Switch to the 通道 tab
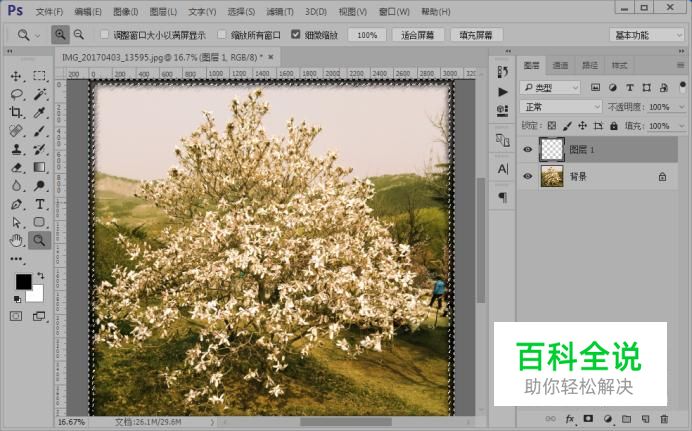Screen dimensions: 692x431 560,65
